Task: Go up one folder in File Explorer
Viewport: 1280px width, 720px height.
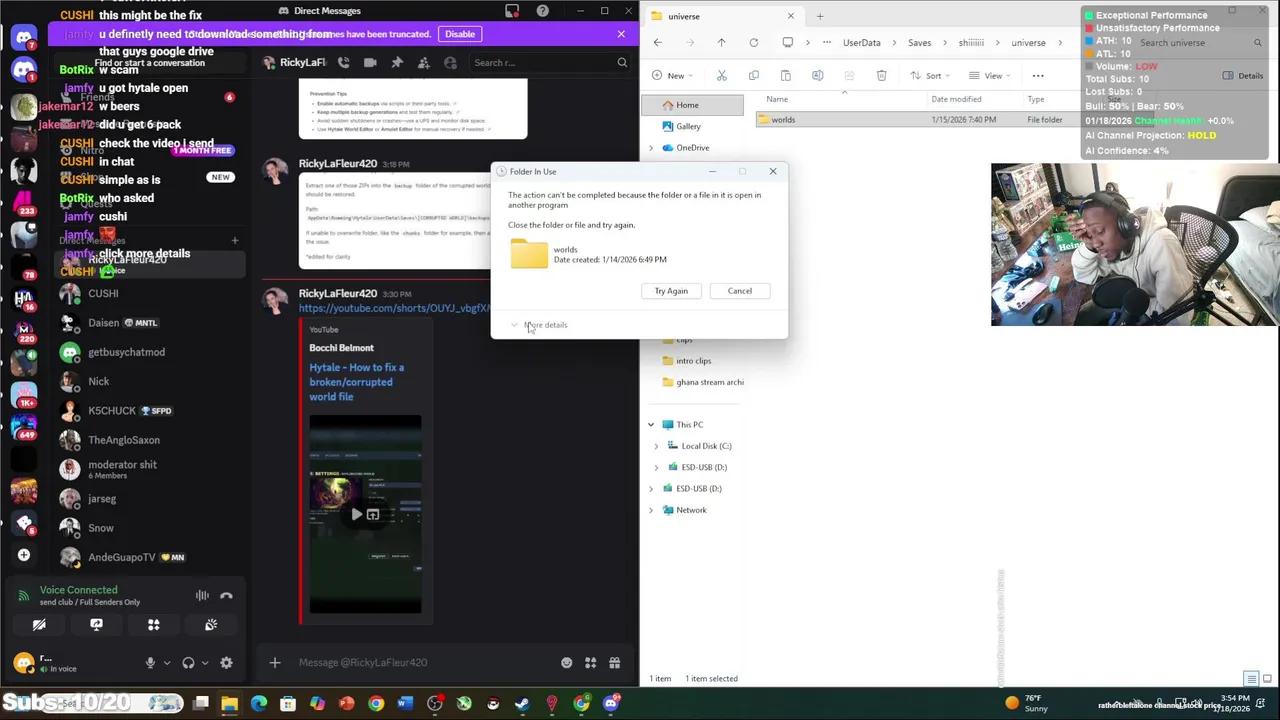Action: click(721, 43)
